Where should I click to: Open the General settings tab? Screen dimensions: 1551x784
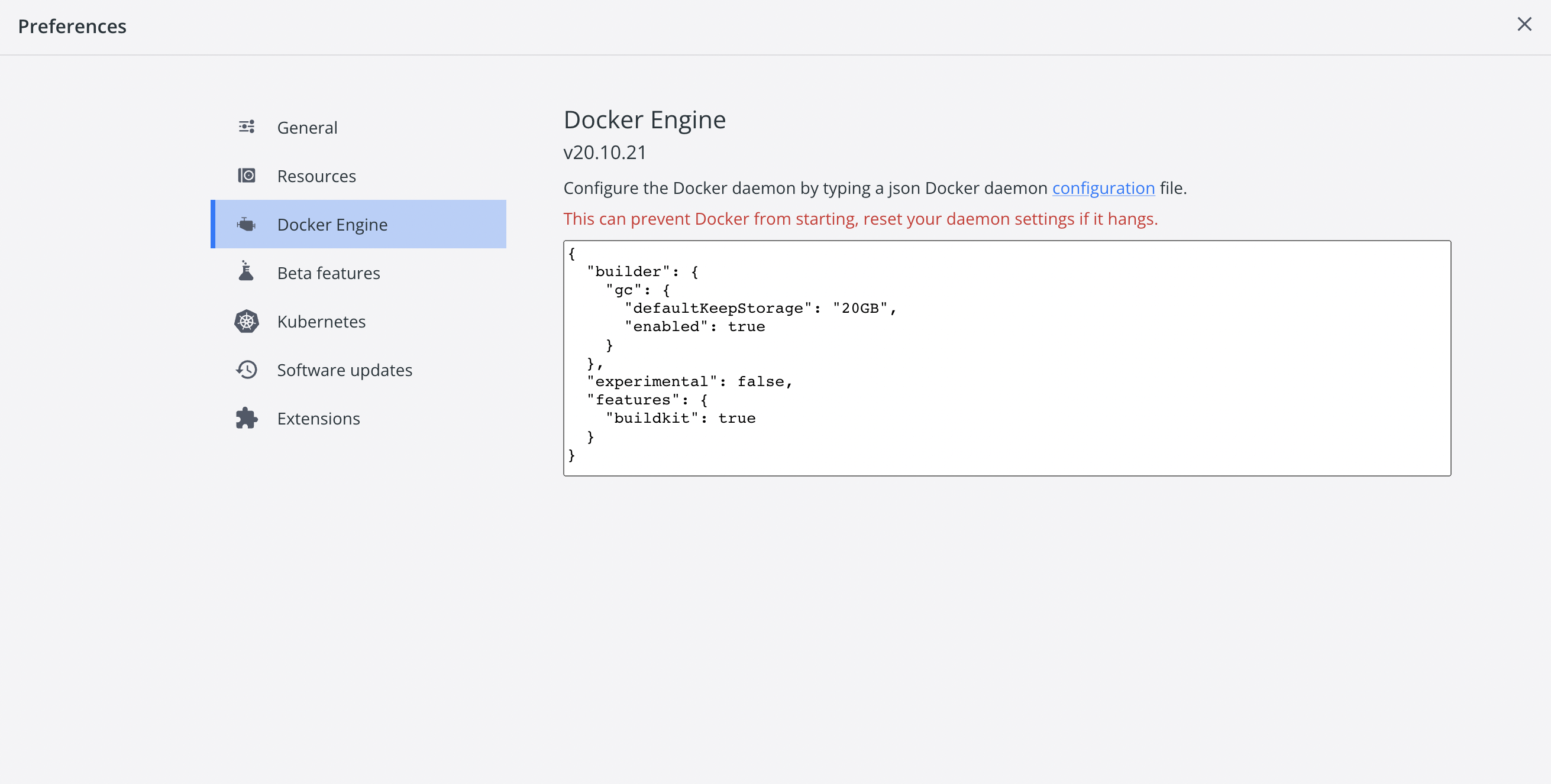pos(307,128)
